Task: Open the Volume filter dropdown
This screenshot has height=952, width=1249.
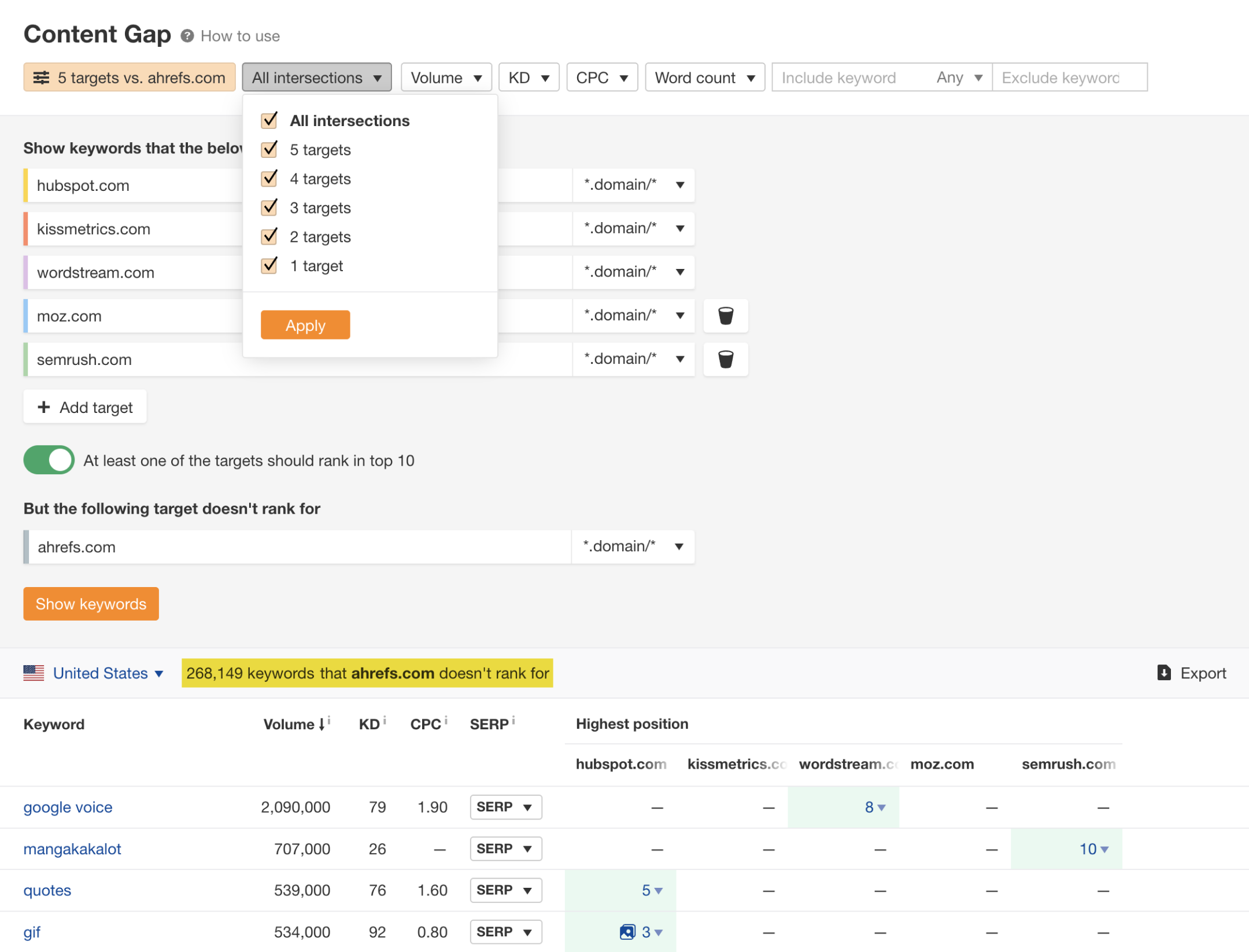Action: pyautogui.click(x=445, y=77)
